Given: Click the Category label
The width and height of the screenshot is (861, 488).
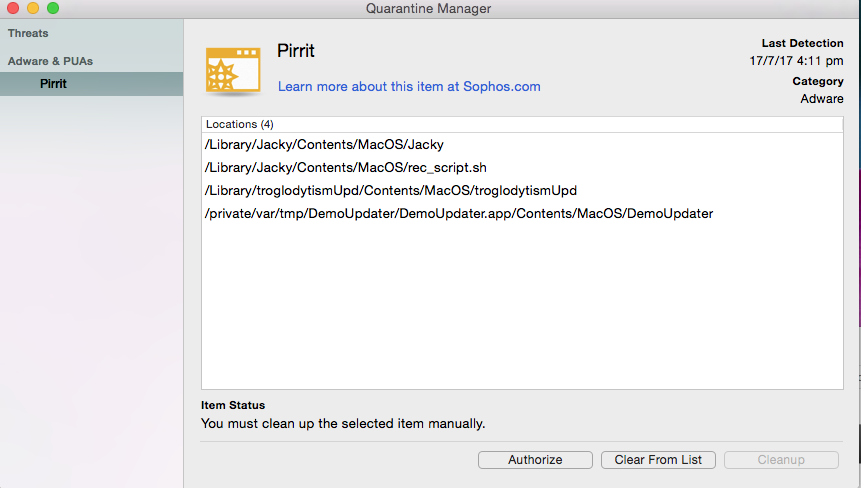Looking at the screenshot, I should tap(818, 81).
